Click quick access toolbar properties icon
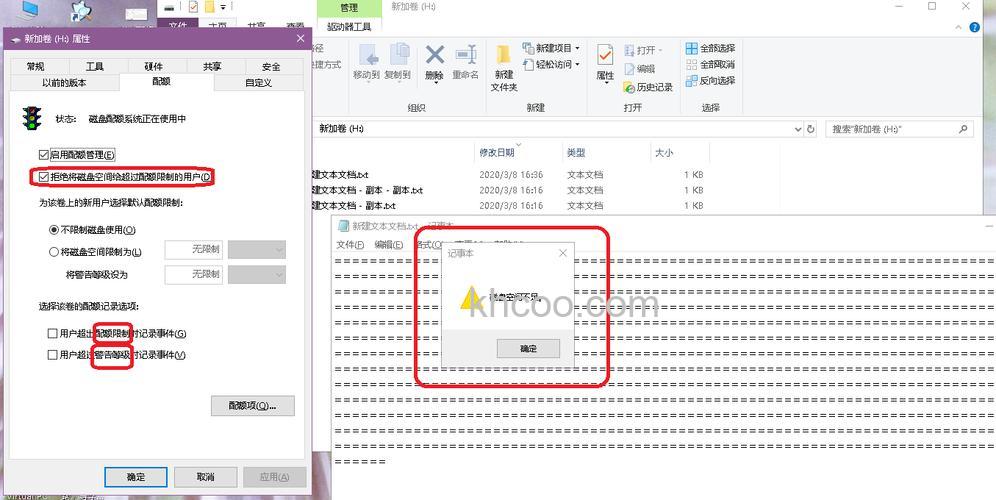This screenshot has width=996, height=500. point(193,7)
